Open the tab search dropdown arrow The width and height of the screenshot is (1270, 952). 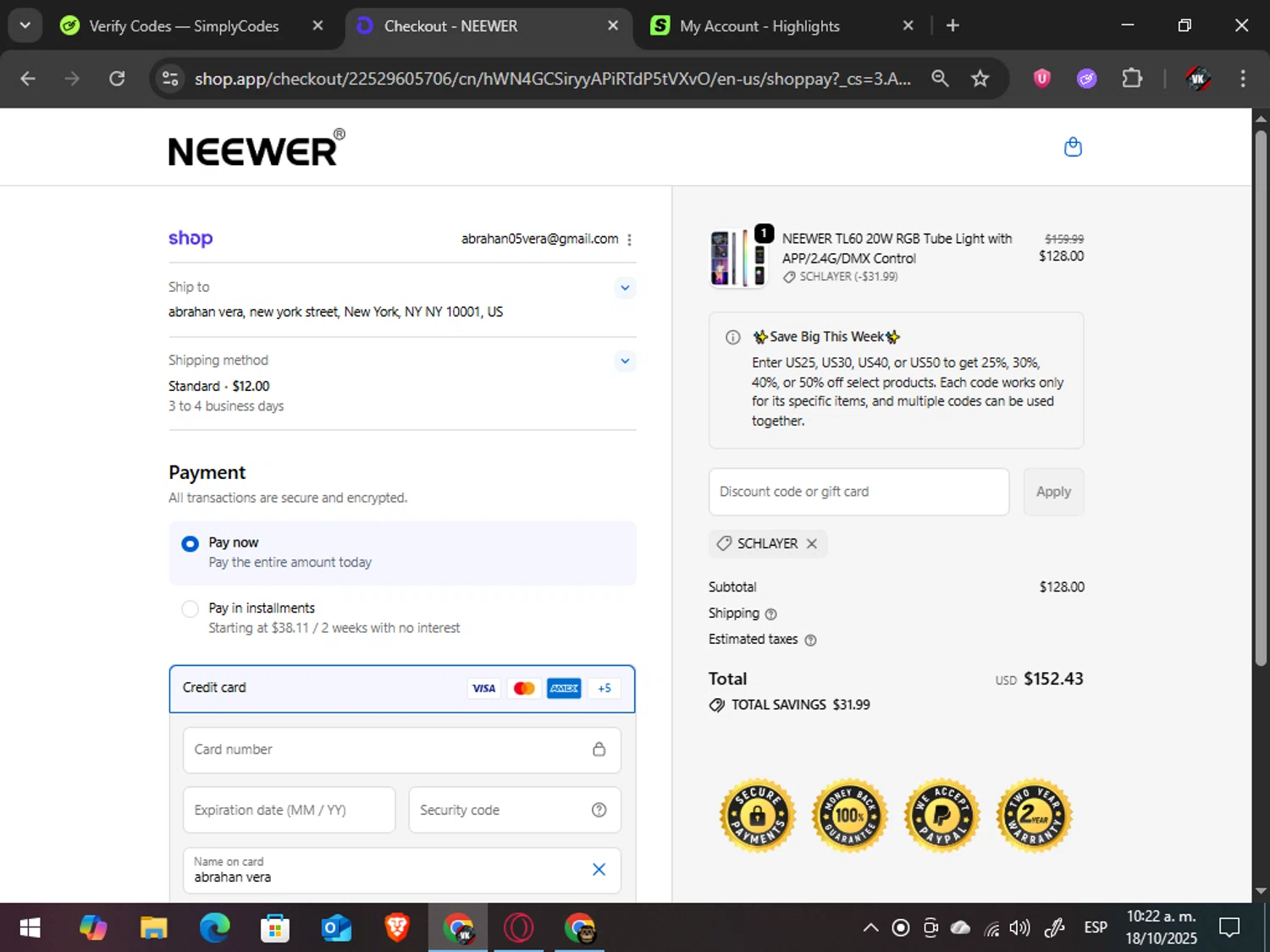[25, 25]
